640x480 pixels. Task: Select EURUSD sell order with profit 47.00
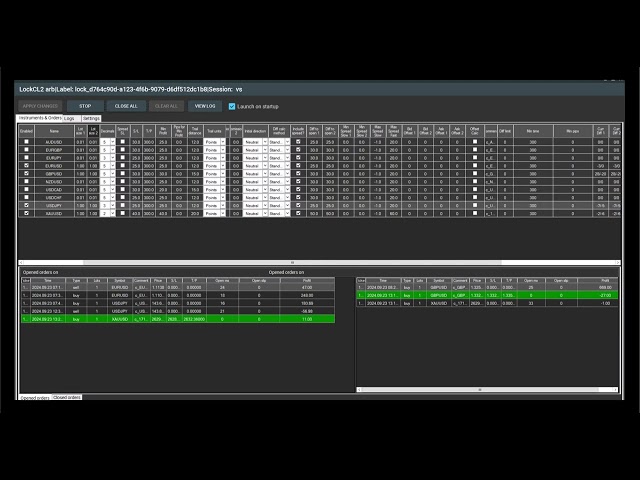click(x=178, y=287)
